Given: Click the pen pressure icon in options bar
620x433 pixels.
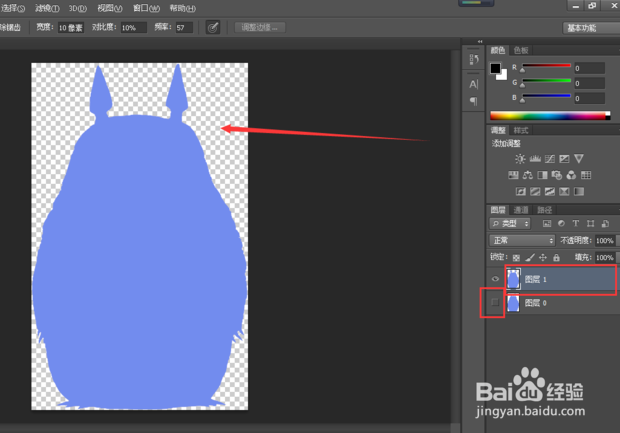Looking at the screenshot, I should coord(213,28).
